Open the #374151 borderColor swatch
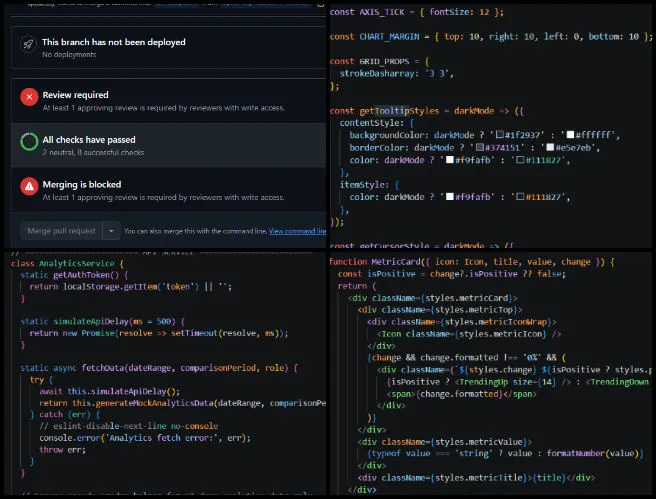The image size is (656, 499). coord(480,147)
